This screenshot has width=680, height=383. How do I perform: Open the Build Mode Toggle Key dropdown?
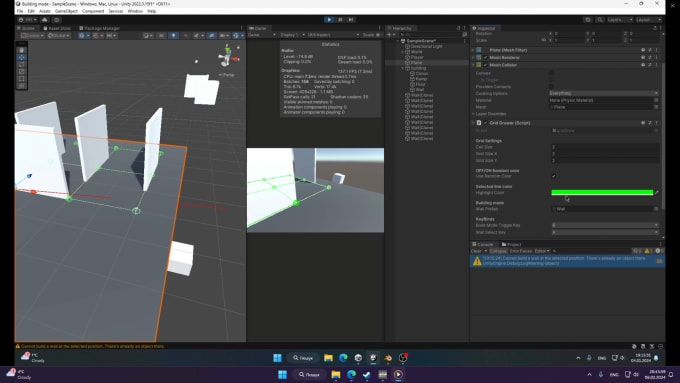pyautogui.click(x=605, y=225)
